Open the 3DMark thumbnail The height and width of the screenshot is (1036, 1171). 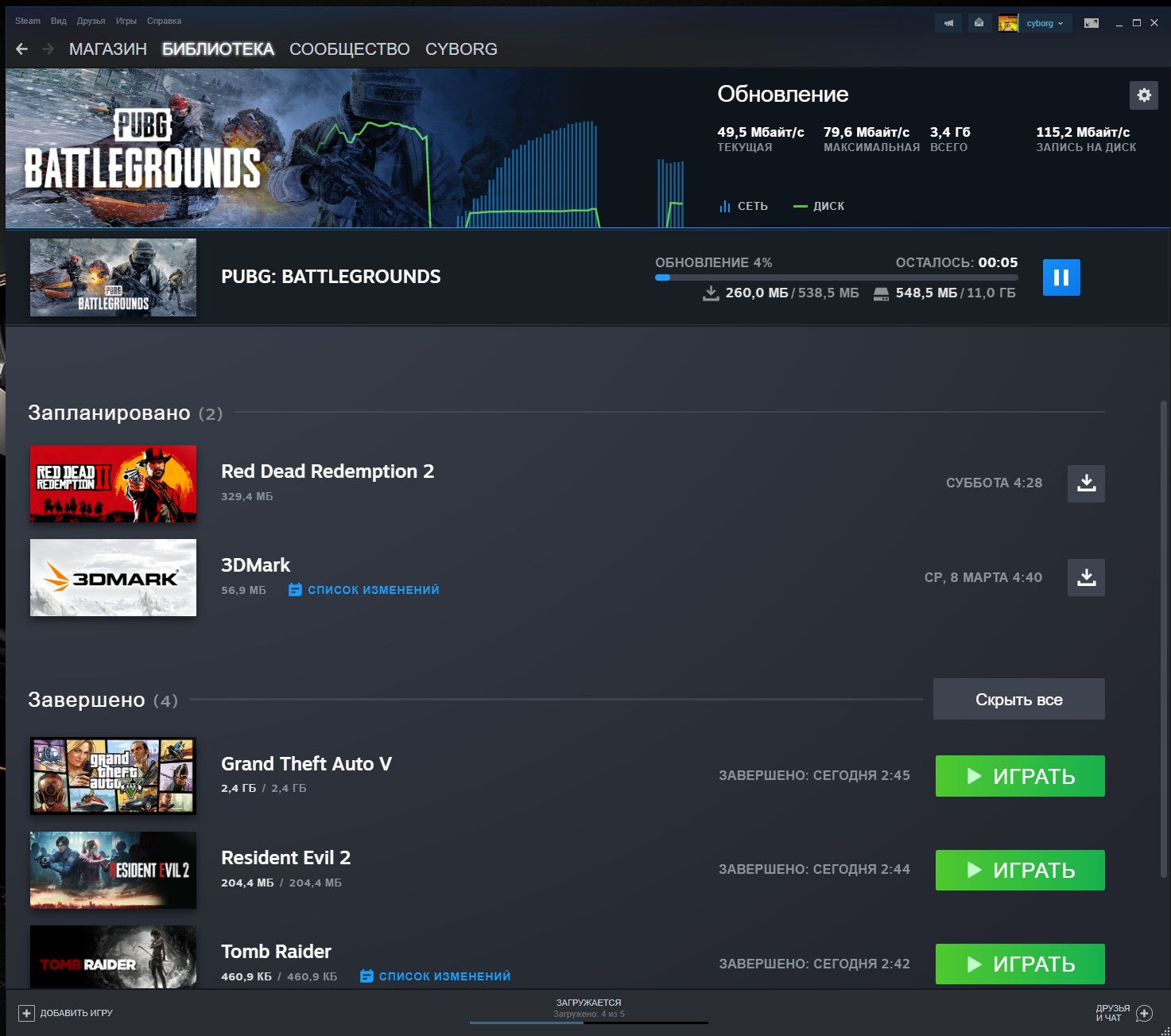pyautogui.click(x=113, y=577)
